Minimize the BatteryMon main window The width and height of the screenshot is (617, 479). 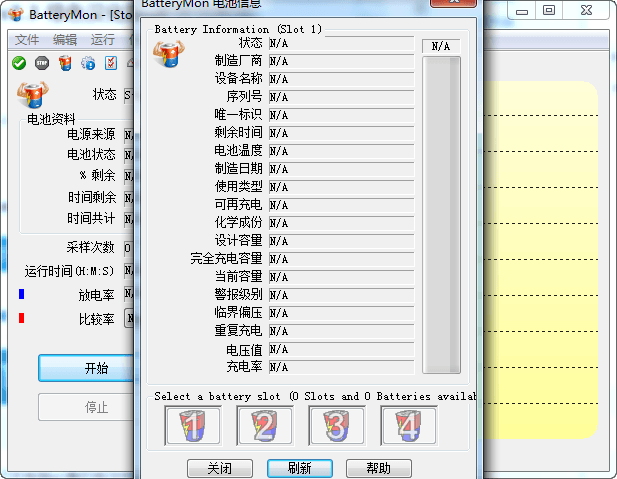pyautogui.click(x=522, y=11)
